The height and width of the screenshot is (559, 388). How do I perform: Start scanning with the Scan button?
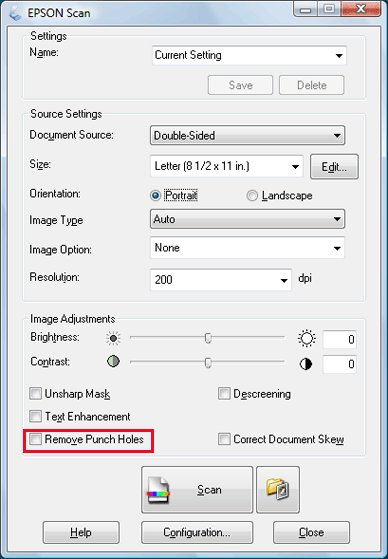[197, 489]
